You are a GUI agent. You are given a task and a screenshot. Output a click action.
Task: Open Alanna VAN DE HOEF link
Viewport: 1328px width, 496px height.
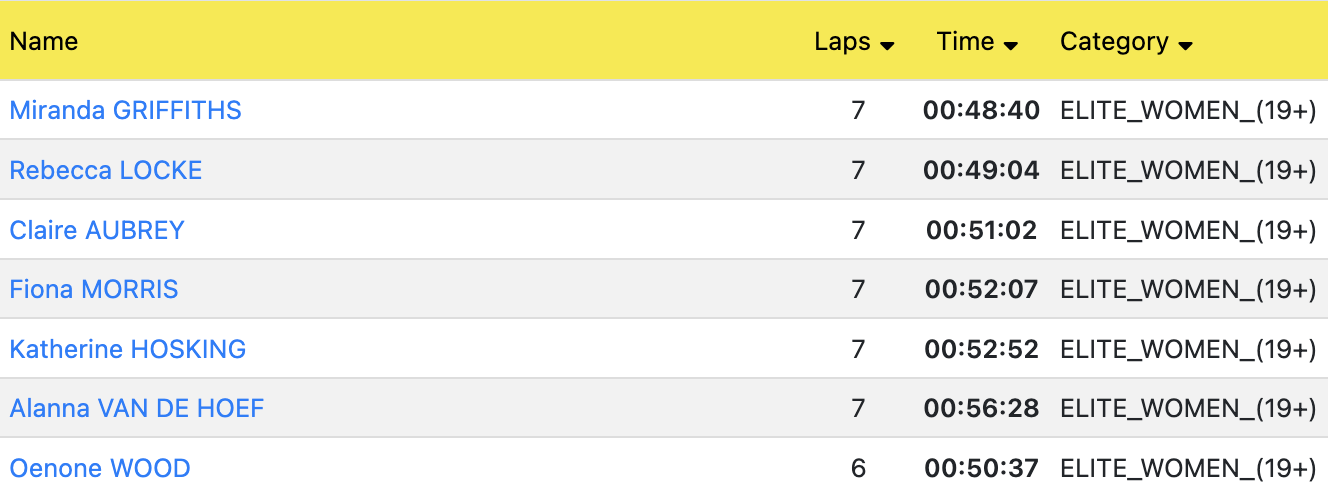(137, 409)
